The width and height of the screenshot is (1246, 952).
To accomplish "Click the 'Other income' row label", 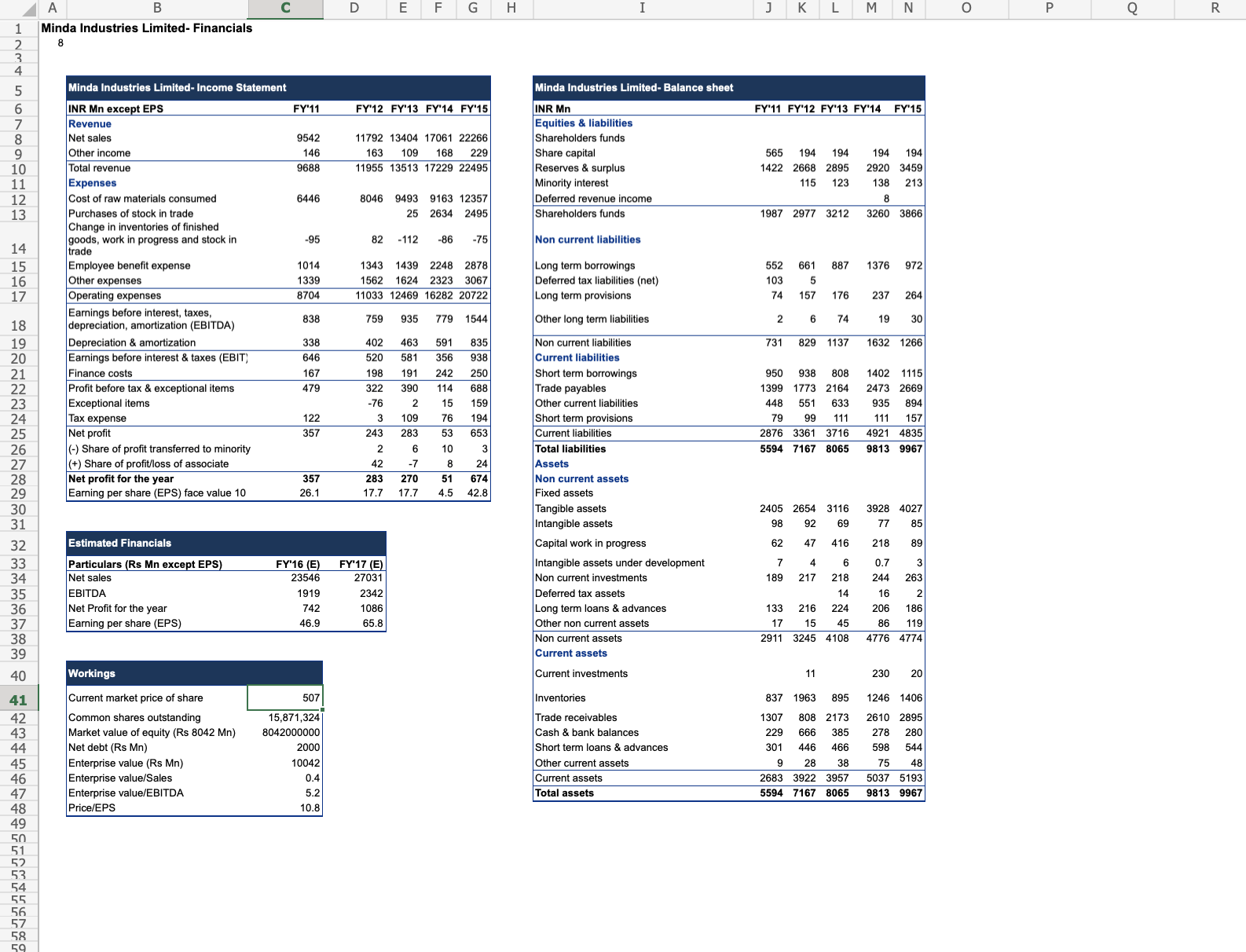I will [99, 152].
